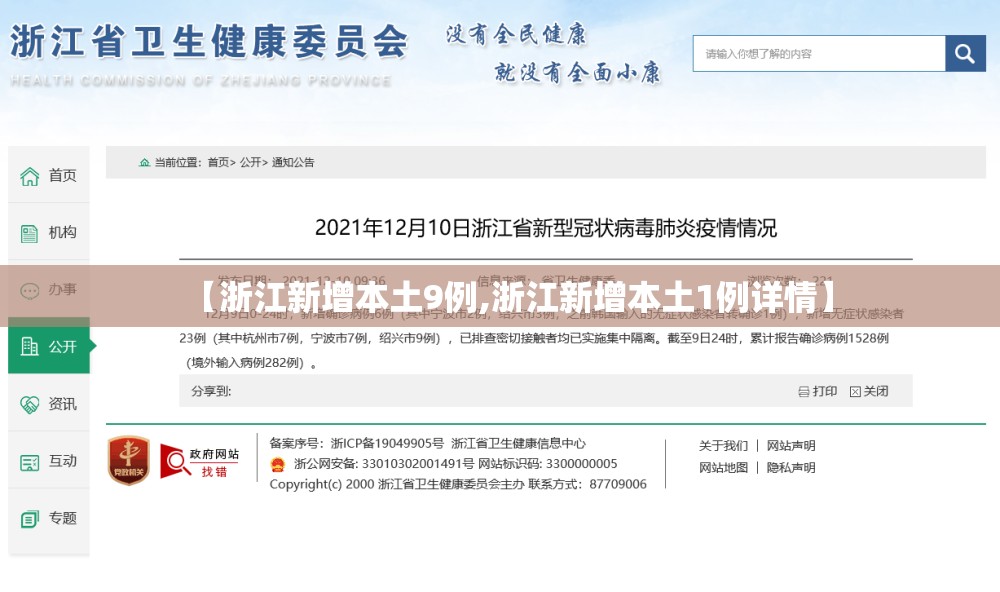Open 办事 in the sidebar

pos(48,290)
